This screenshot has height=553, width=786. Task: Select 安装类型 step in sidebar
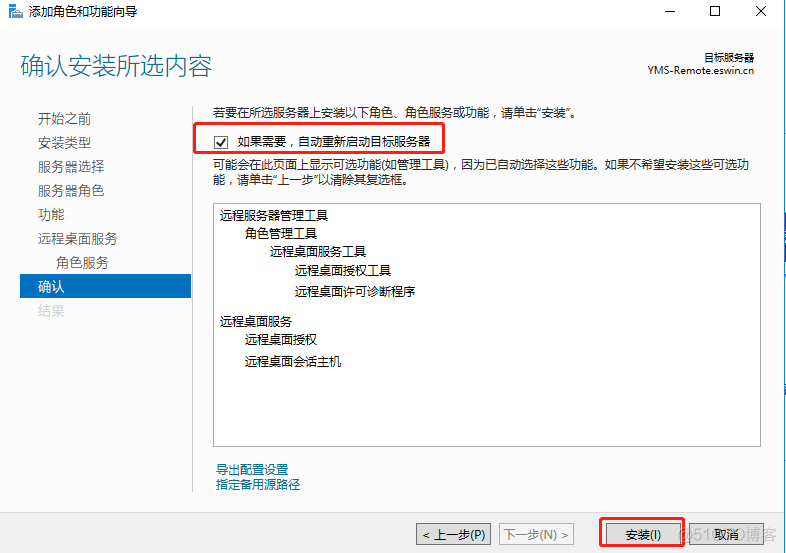pos(65,143)
